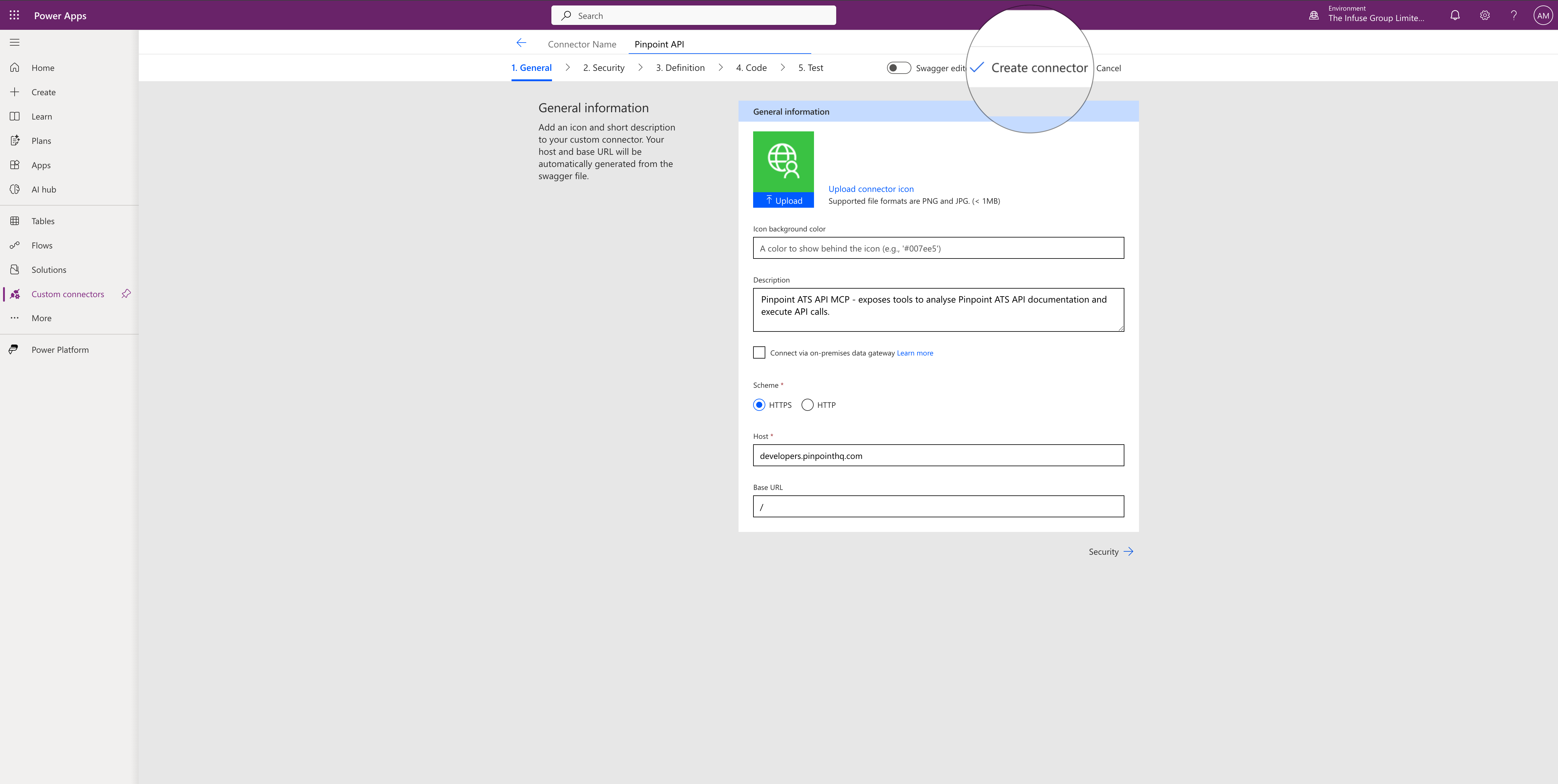Open Solutions in the sidebar
The width and height of the screenshot is (1558, 784).
click(x=49, y=269)
